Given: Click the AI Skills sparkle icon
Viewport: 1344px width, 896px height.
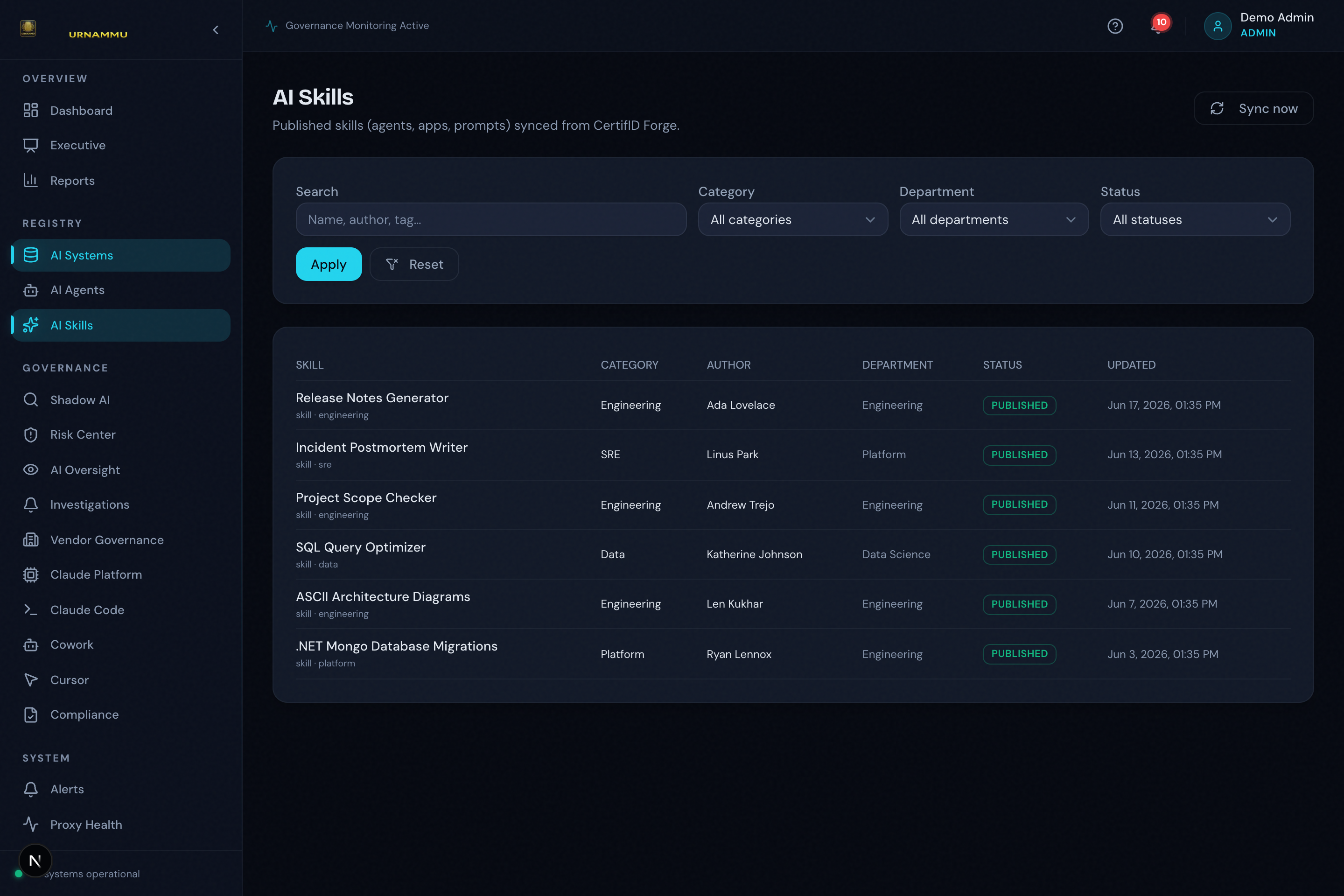Looking at the screenshot, I should tap(31, 325).
